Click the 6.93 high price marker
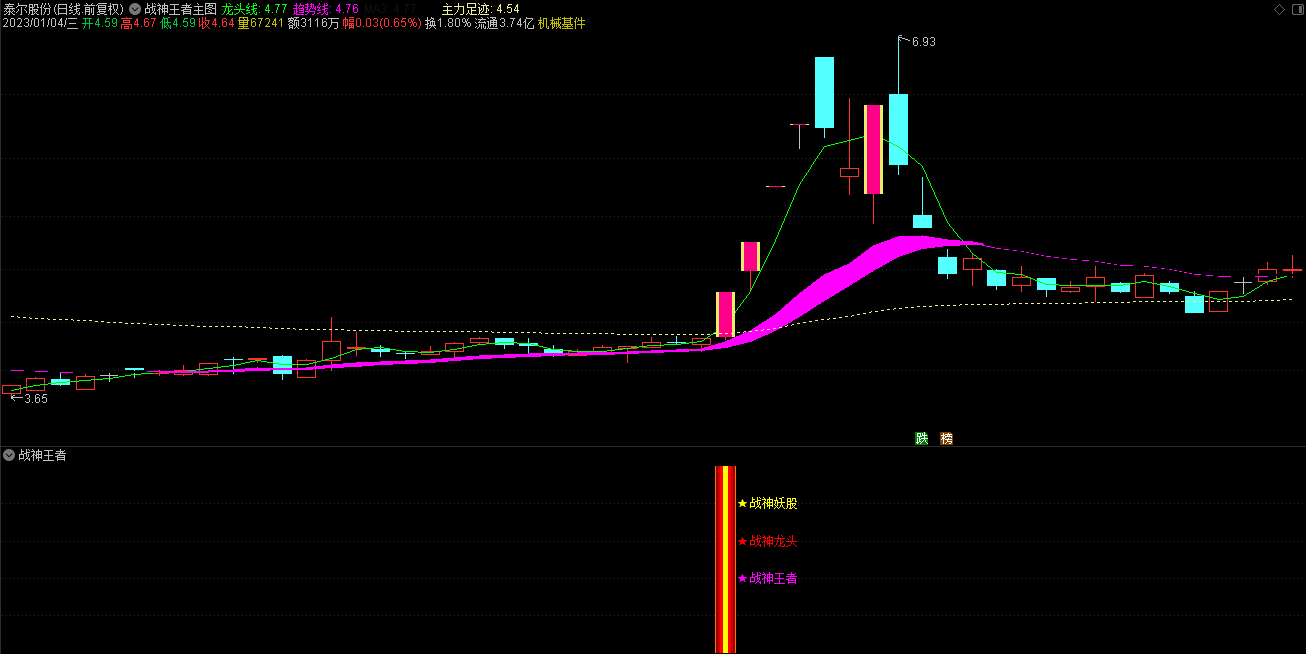This screenshot has width=1306, height=654. 923,41
